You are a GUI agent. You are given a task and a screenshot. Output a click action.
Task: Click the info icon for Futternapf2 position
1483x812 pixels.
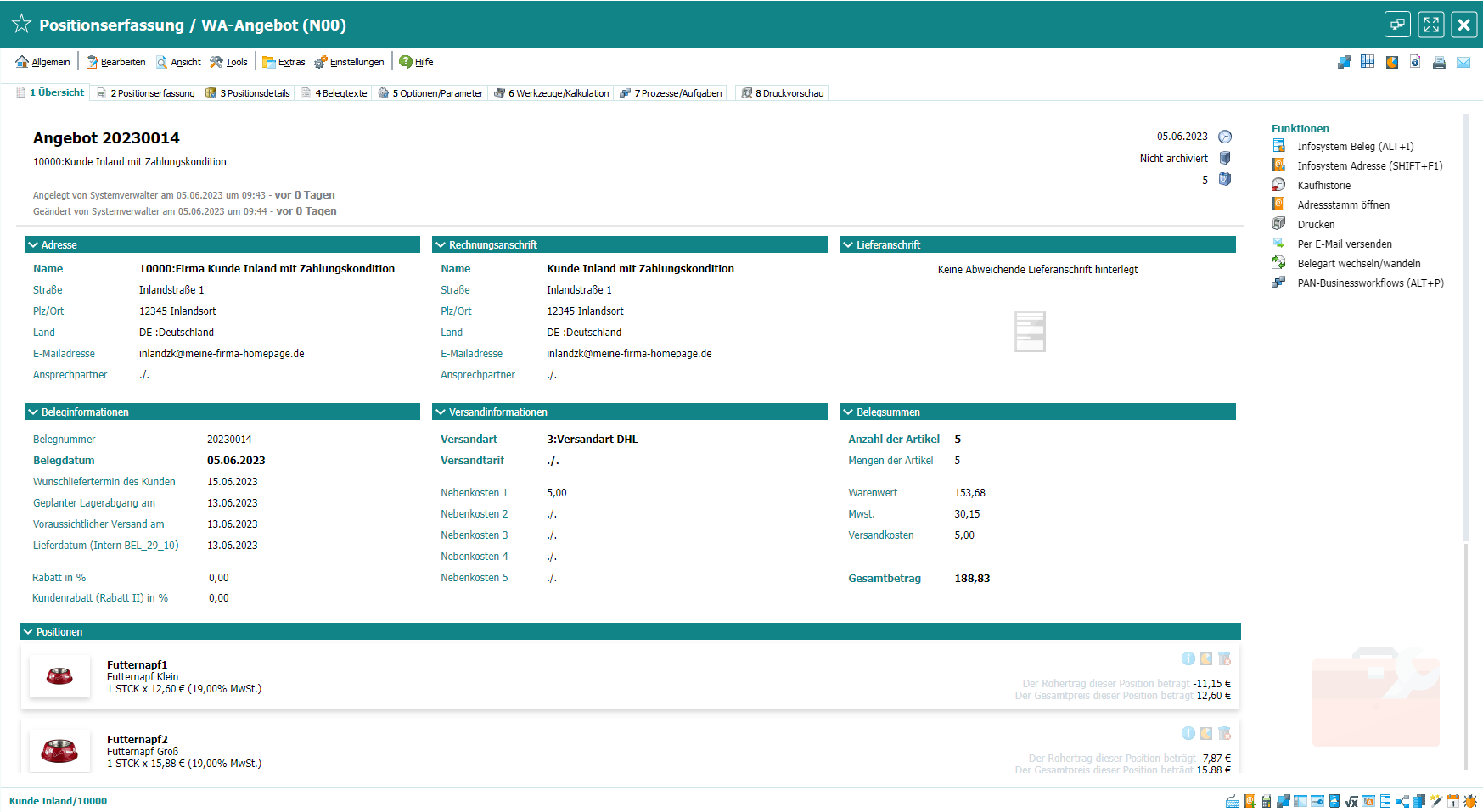(x=1188, y=733)
